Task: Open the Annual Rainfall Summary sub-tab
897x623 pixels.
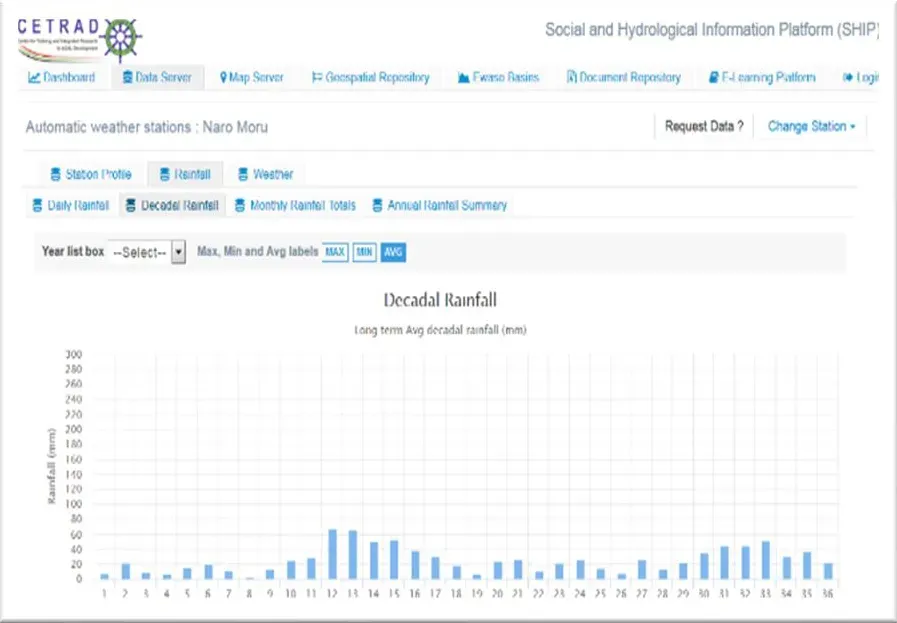Action: [439, 205]
